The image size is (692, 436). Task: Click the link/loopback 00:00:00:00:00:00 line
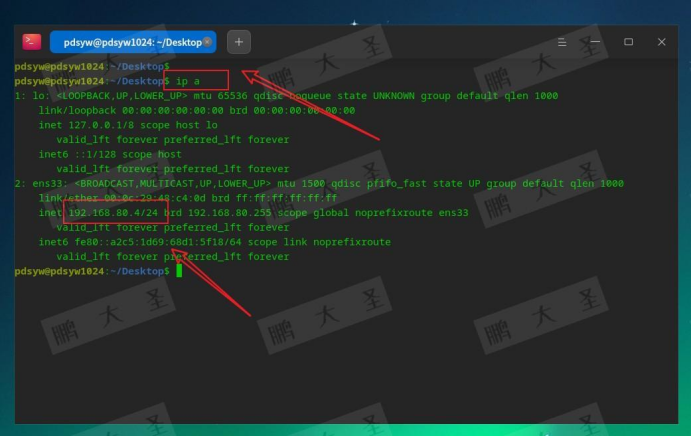197,110
